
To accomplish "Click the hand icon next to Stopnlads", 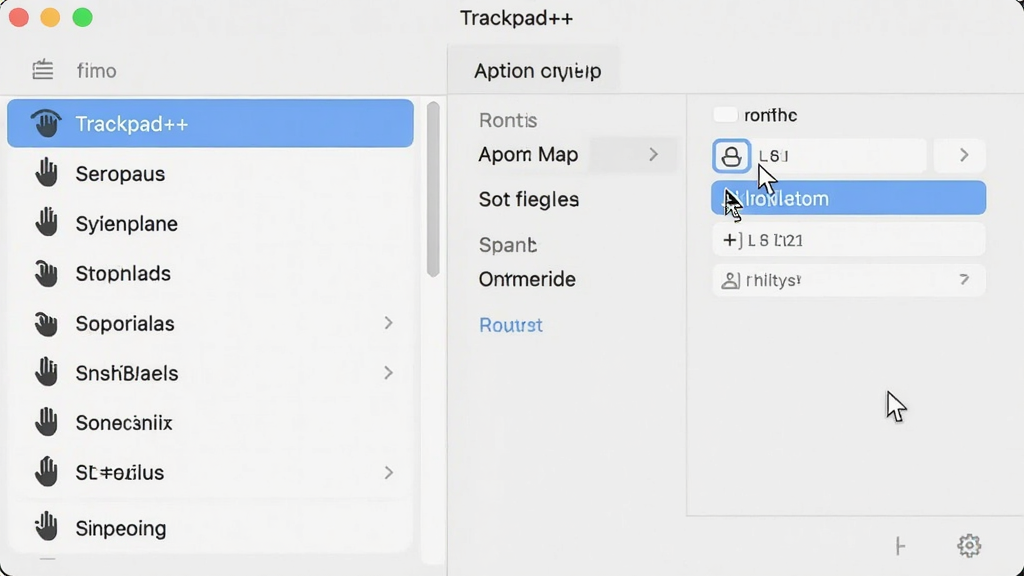I will pos(46,273).
